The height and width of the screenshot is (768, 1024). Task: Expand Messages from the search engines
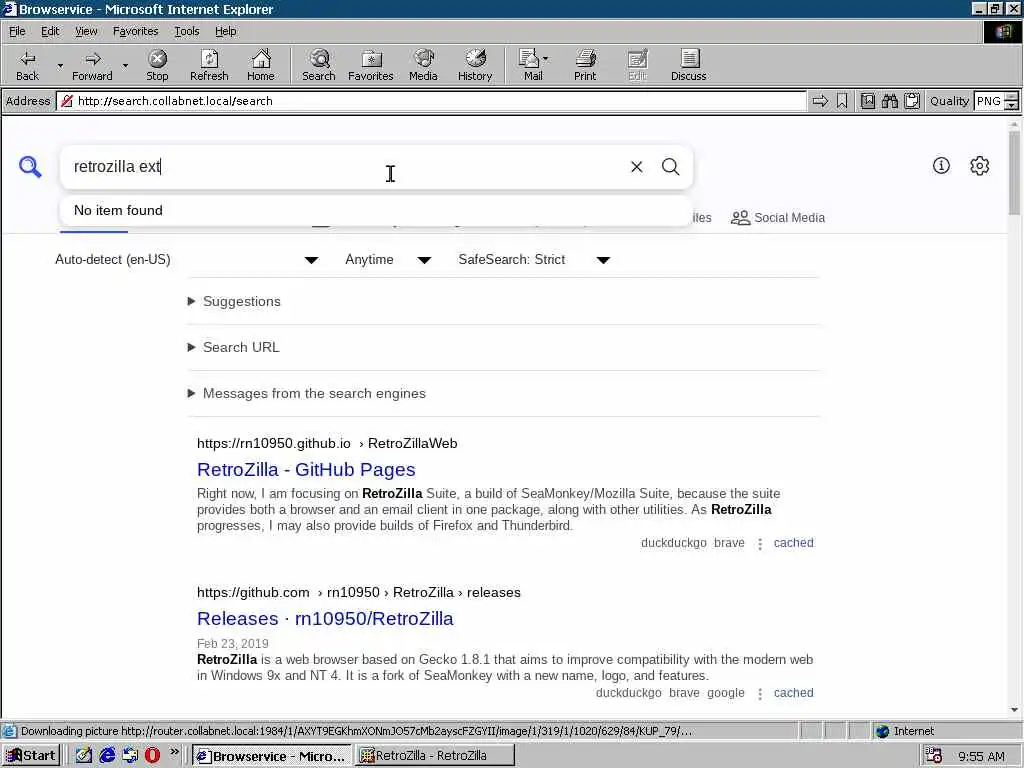[307, 394]
